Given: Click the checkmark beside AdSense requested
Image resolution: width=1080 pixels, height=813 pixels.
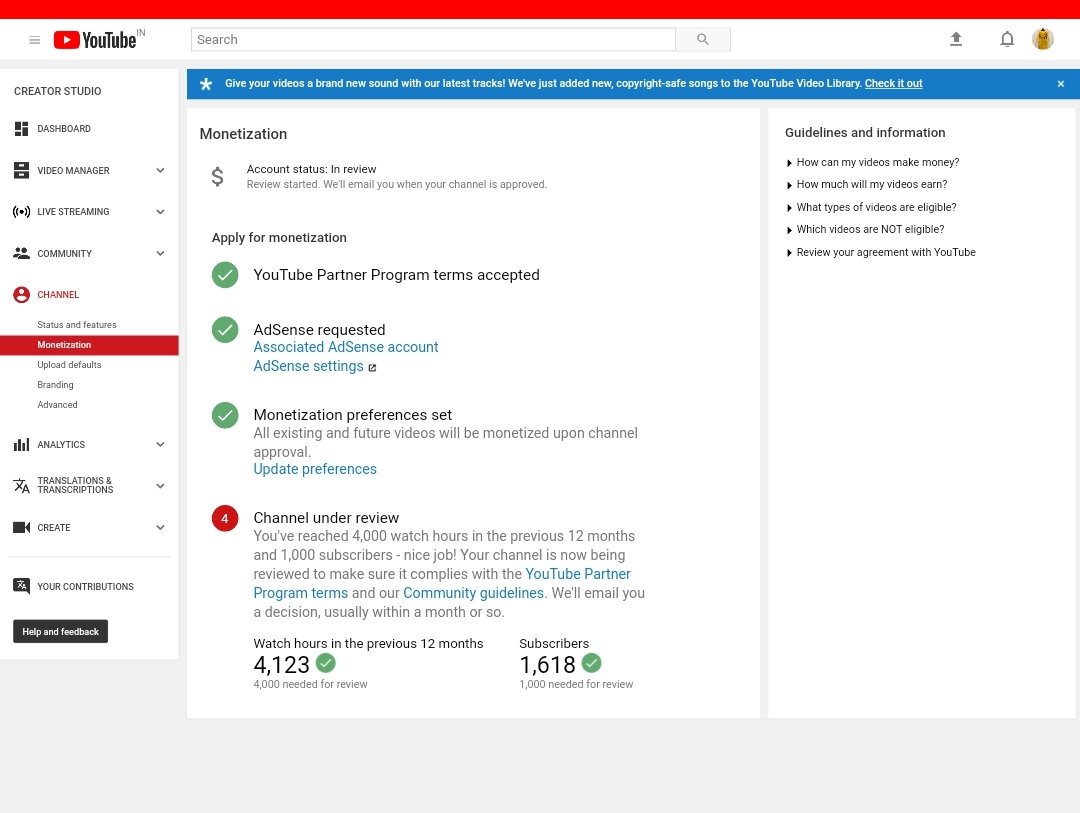Looking at the screenshot, I should pos(225,330).
